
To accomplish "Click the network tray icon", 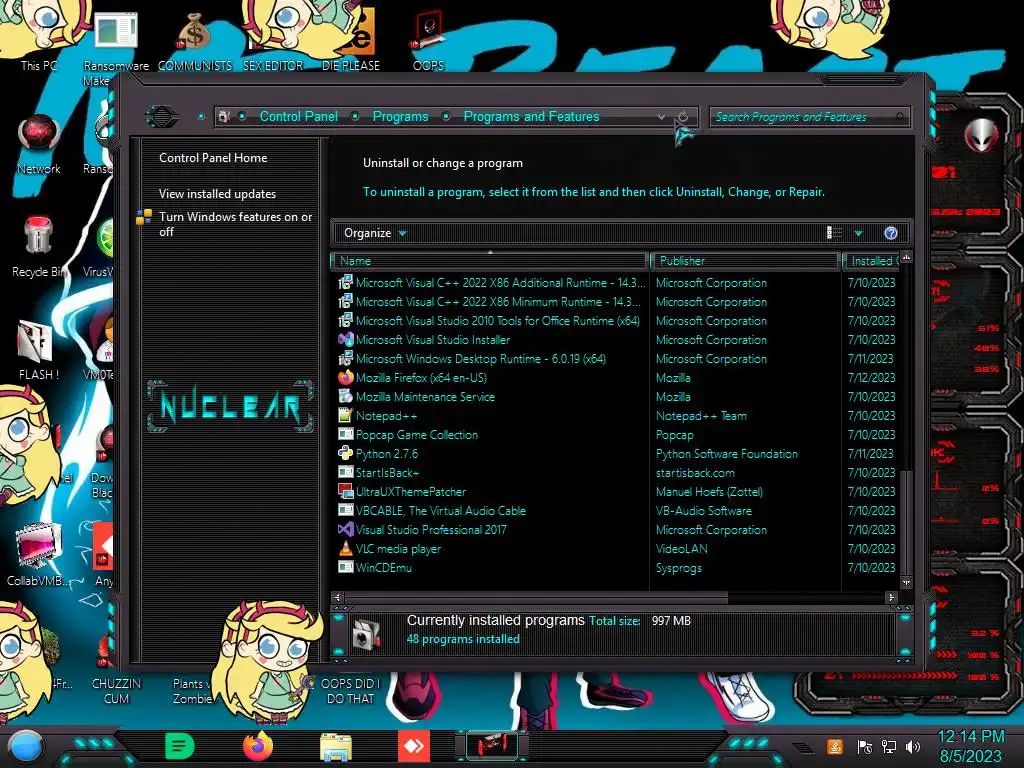I will (889, 747).
